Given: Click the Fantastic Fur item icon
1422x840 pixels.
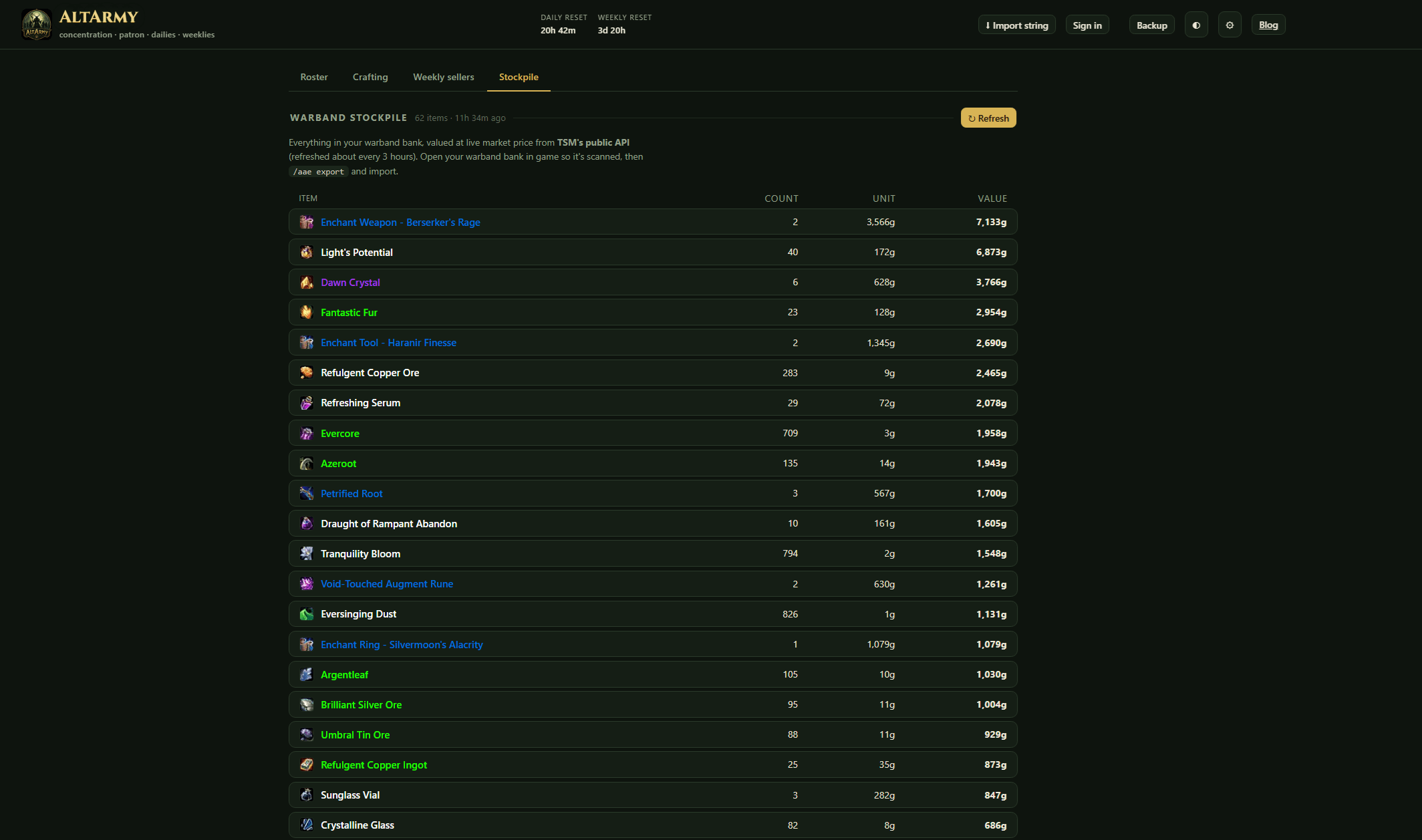Looking at the screenshot, I should click(x=307, y=312).
